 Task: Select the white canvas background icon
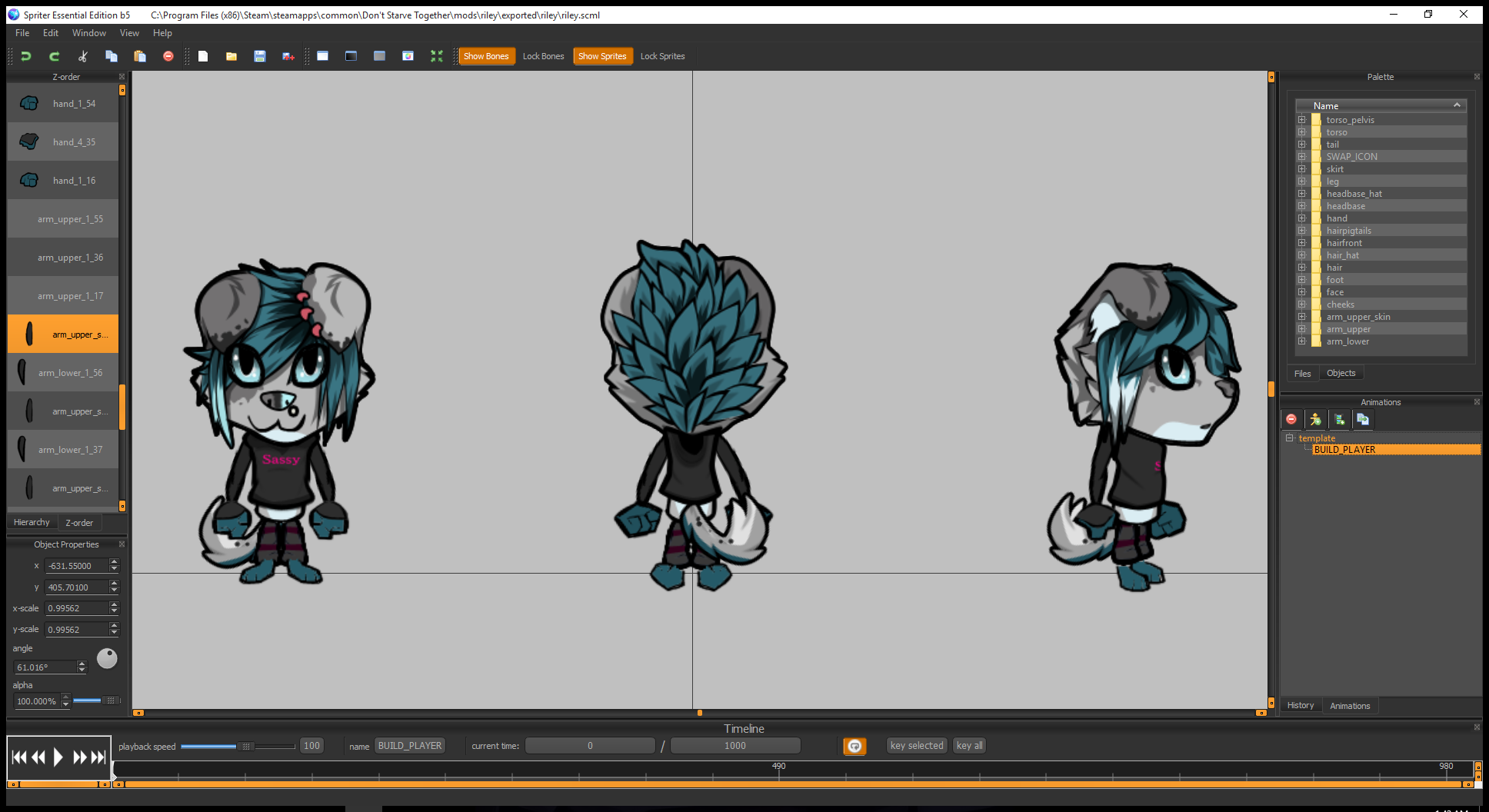pos(323,56)
